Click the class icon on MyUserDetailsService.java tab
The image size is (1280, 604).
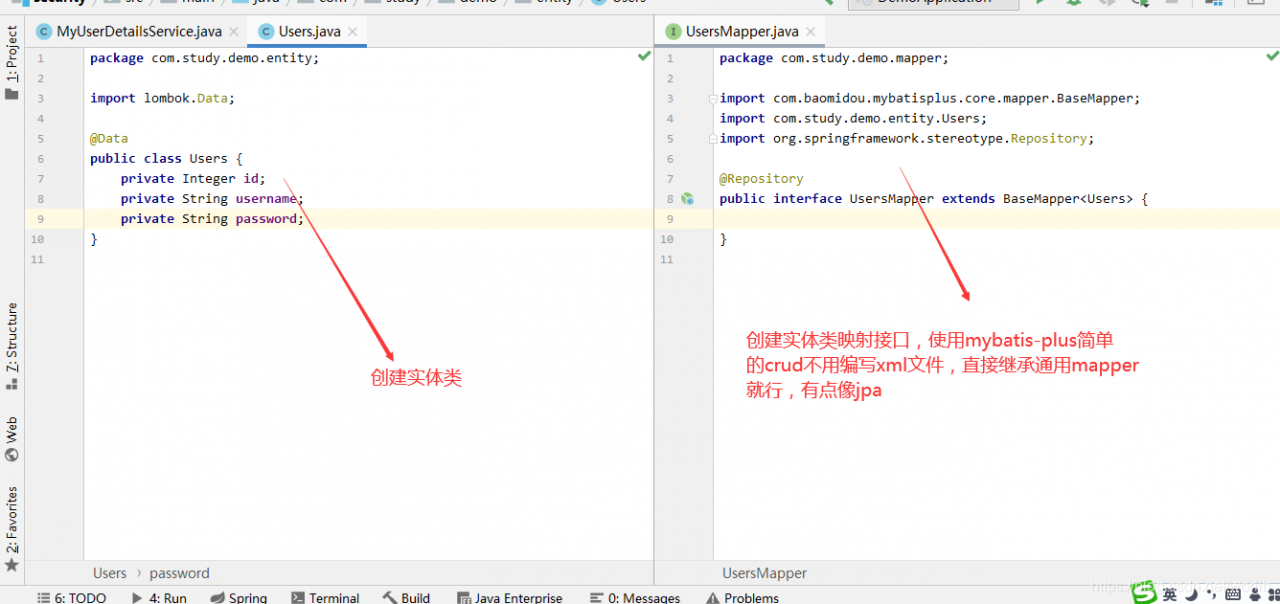pos(44,32)
